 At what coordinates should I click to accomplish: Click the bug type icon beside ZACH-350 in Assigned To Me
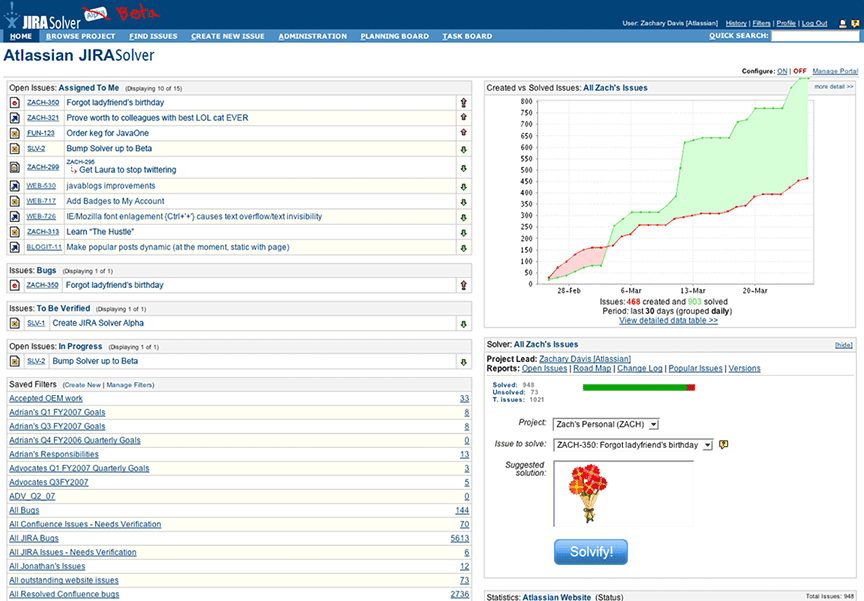(15, 102)
